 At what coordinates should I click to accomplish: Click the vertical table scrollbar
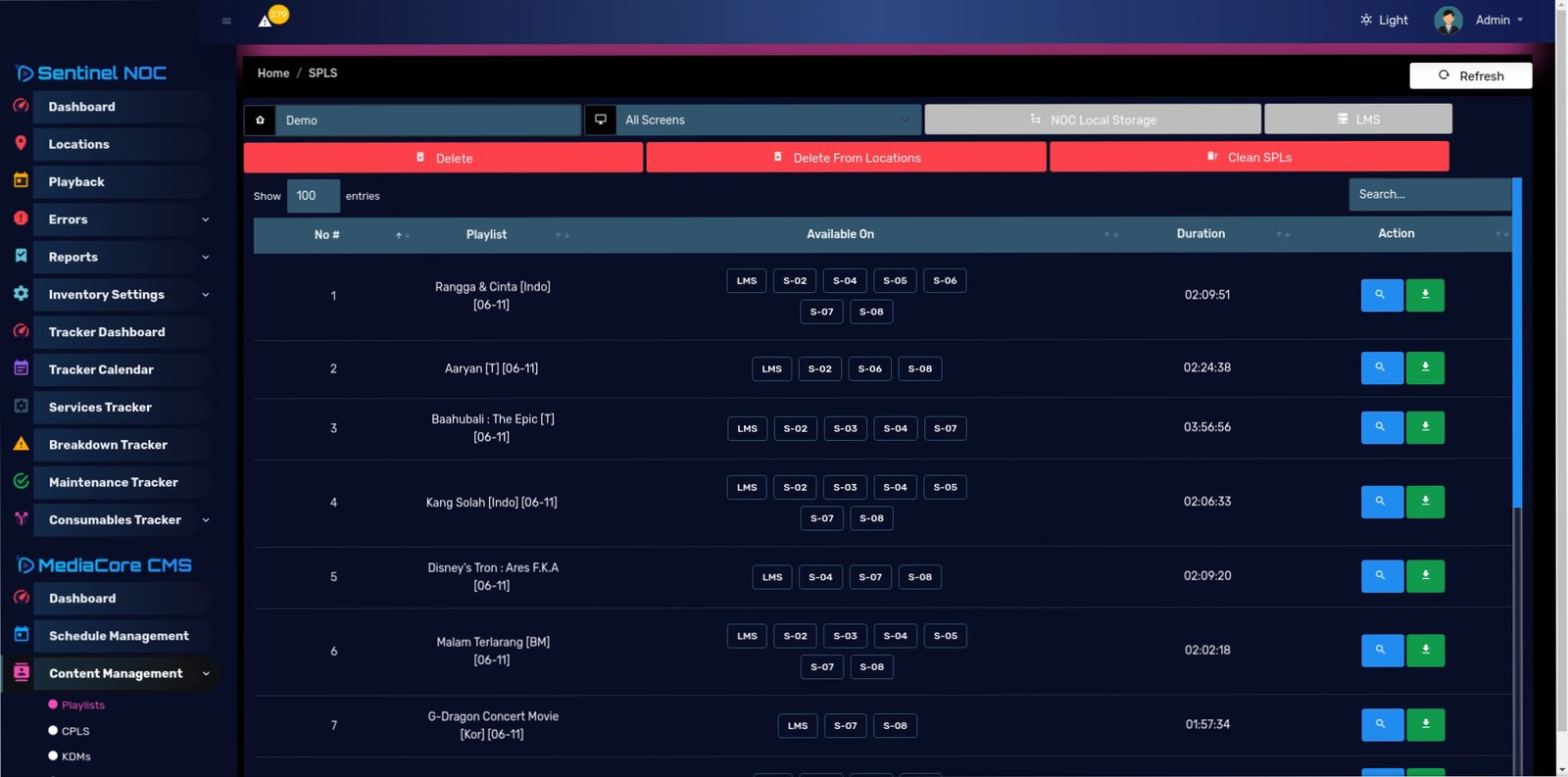click(1517, 343)
